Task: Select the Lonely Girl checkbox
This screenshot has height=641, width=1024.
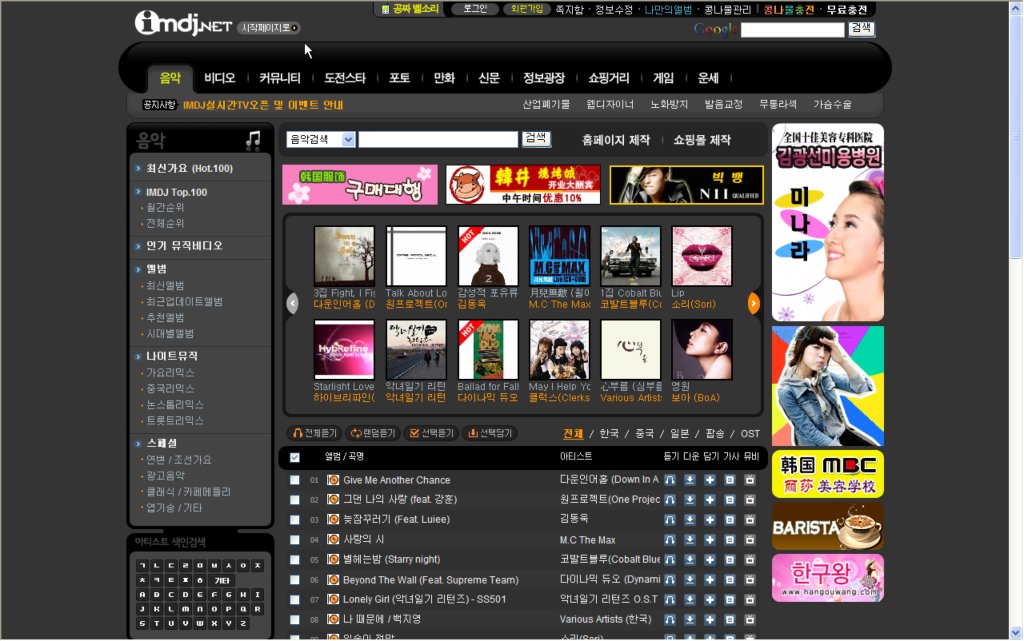Action: [x=295, y=600]
